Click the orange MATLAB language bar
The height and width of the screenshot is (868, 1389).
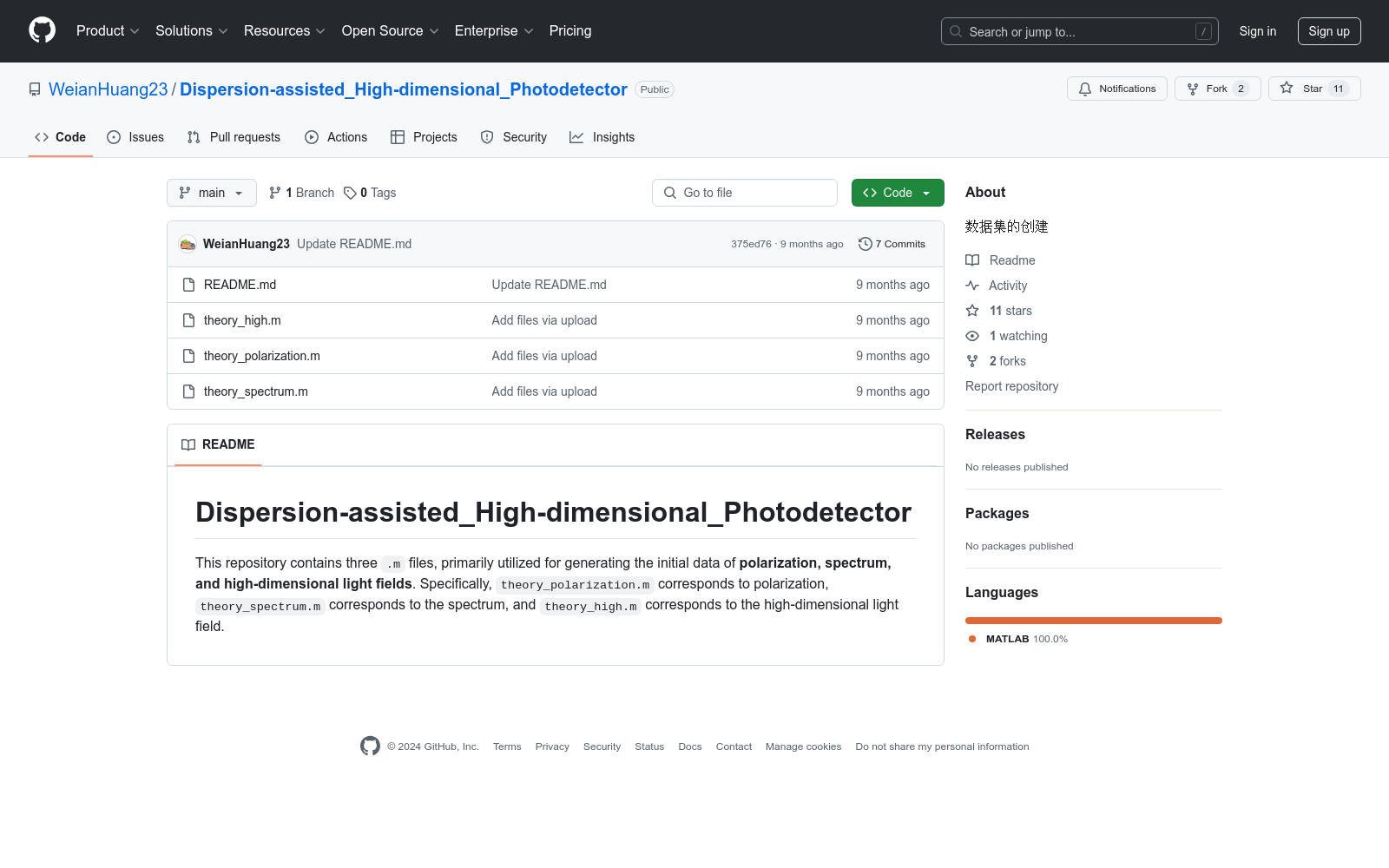(1094, 621)
